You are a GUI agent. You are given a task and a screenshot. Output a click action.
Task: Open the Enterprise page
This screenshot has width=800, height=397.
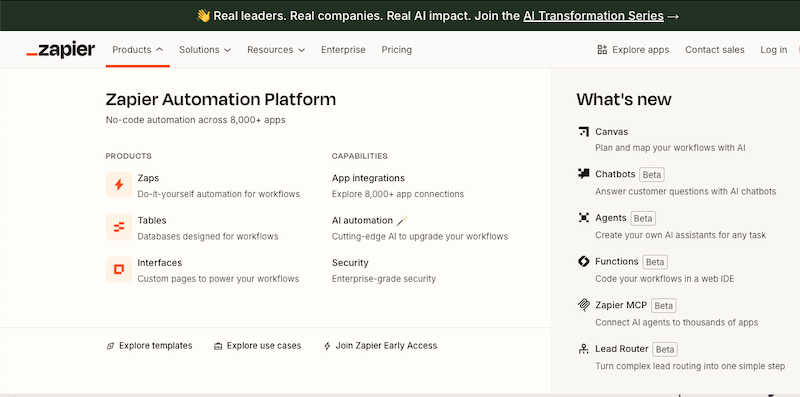(x=343, y=49)
